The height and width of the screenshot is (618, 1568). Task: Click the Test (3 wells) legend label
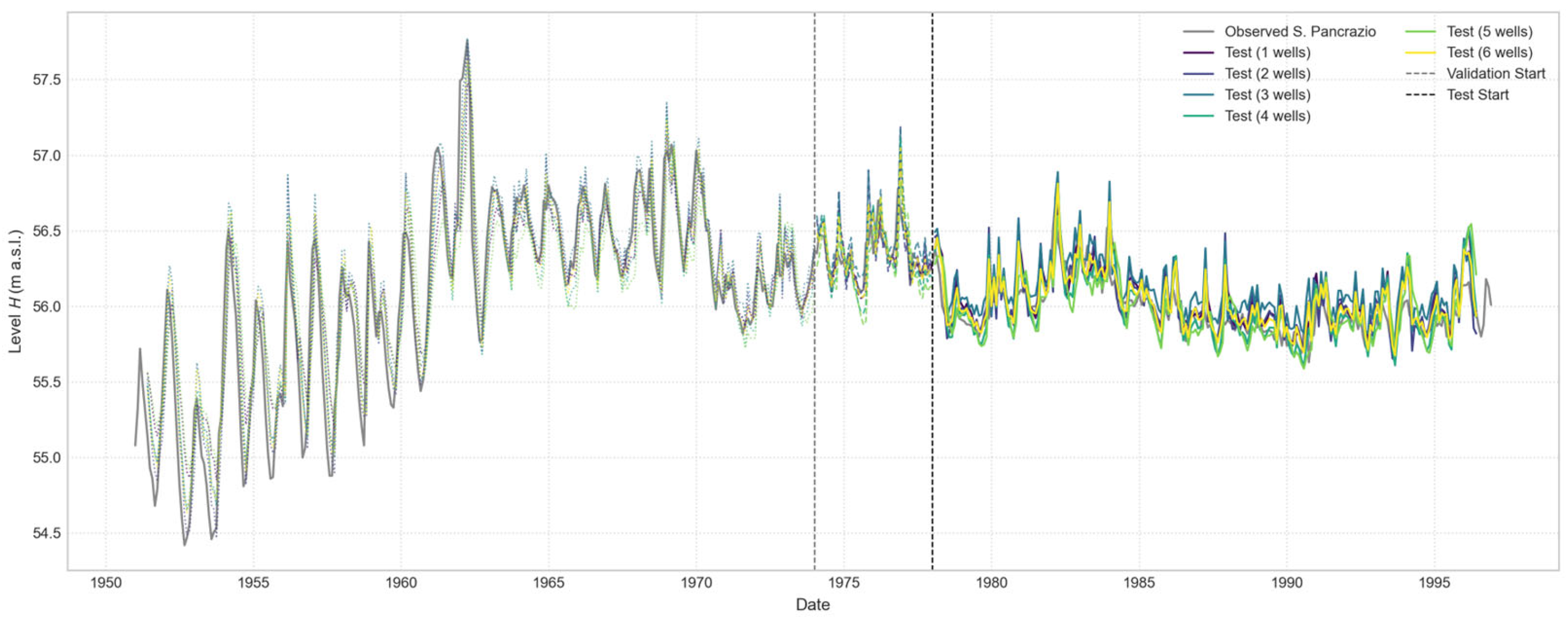click(1267, 95)
